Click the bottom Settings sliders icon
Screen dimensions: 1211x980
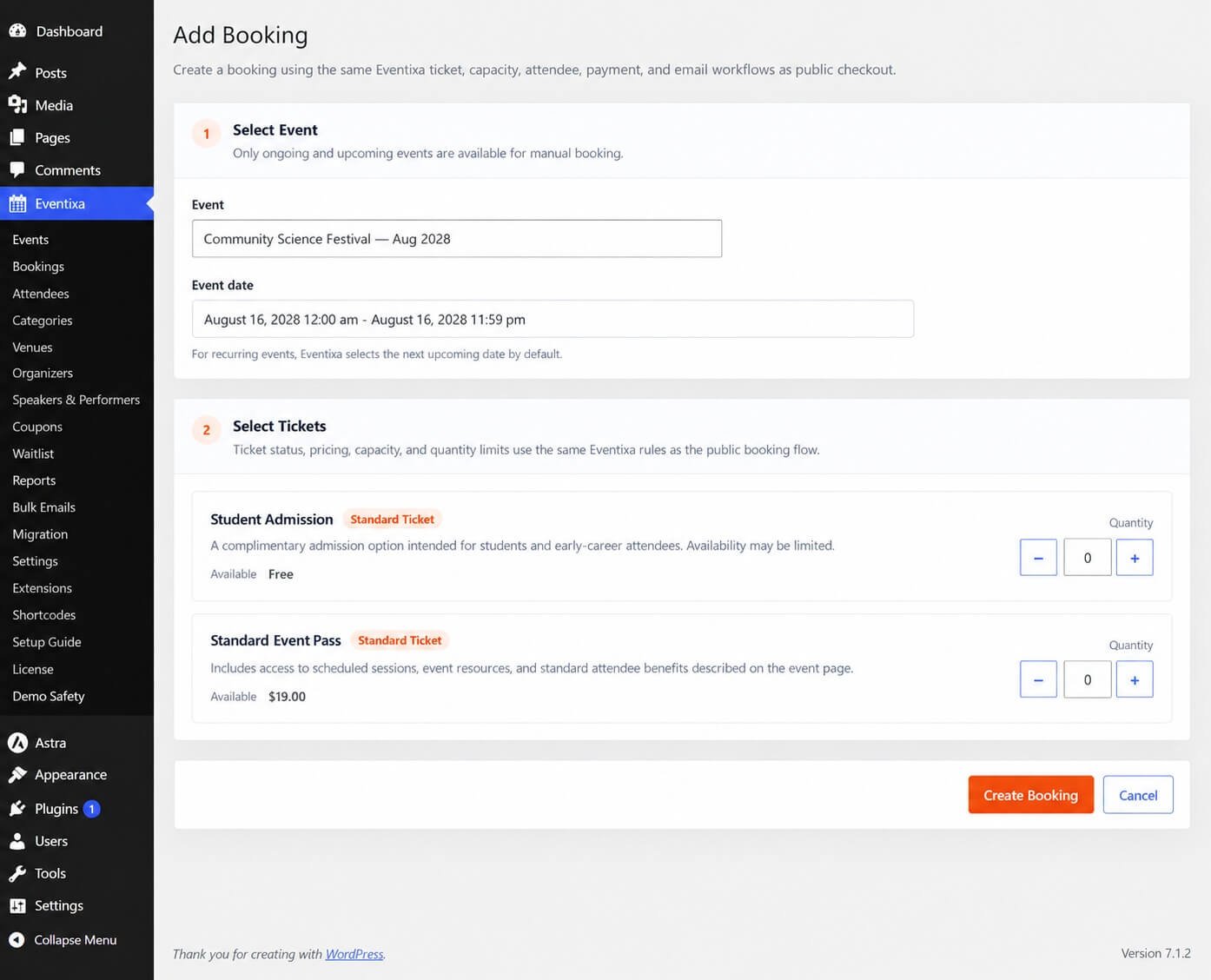pos(17,905)
